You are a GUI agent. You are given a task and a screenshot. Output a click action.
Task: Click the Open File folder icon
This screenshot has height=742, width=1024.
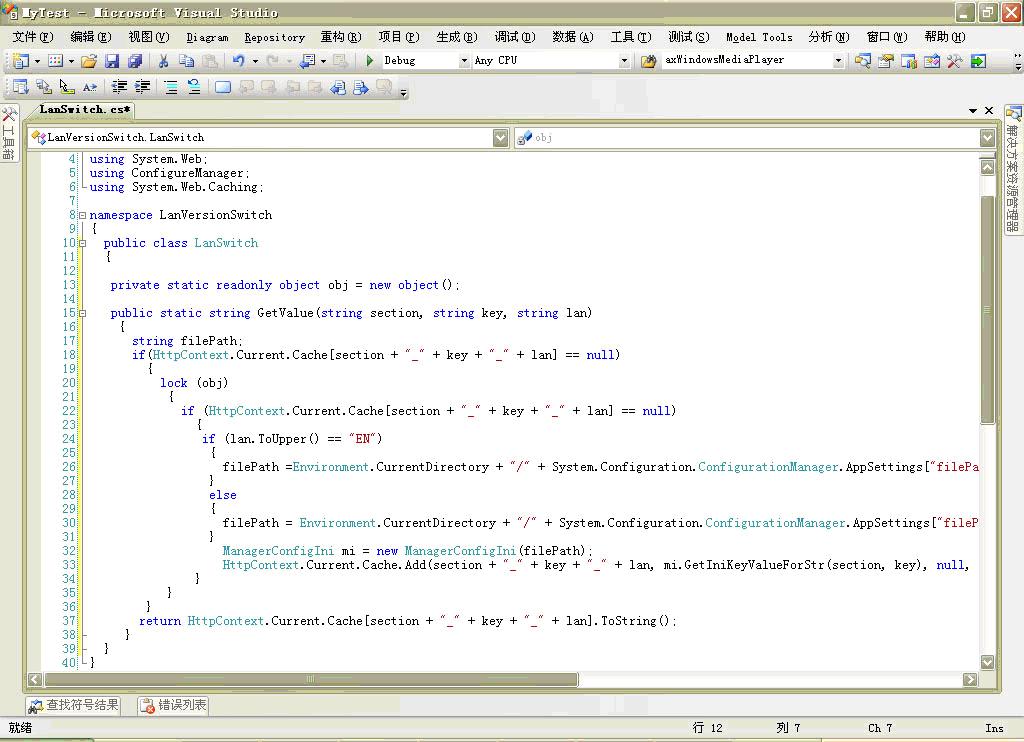[89, 61]
